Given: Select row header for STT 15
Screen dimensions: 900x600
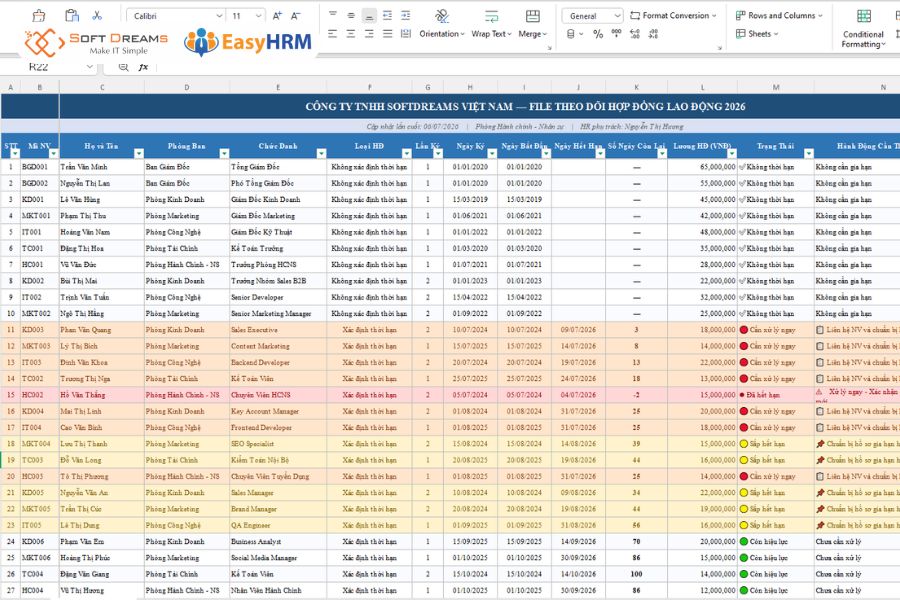Looking at the screenshot, I should tap(10, 395).
